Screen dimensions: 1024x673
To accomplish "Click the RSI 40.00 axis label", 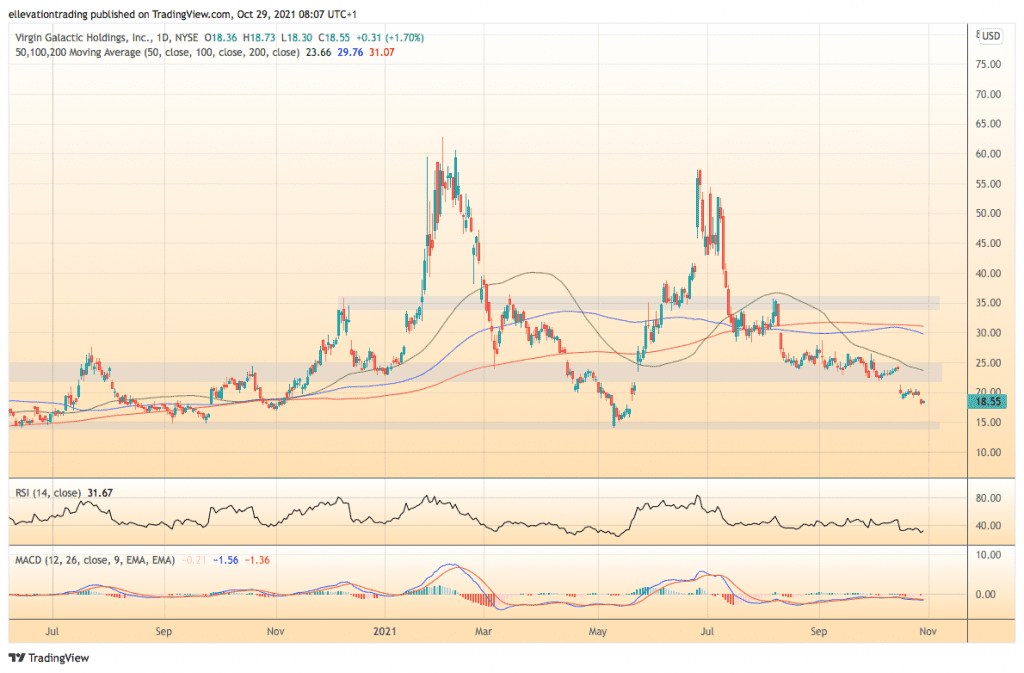I will coord(988,525).
